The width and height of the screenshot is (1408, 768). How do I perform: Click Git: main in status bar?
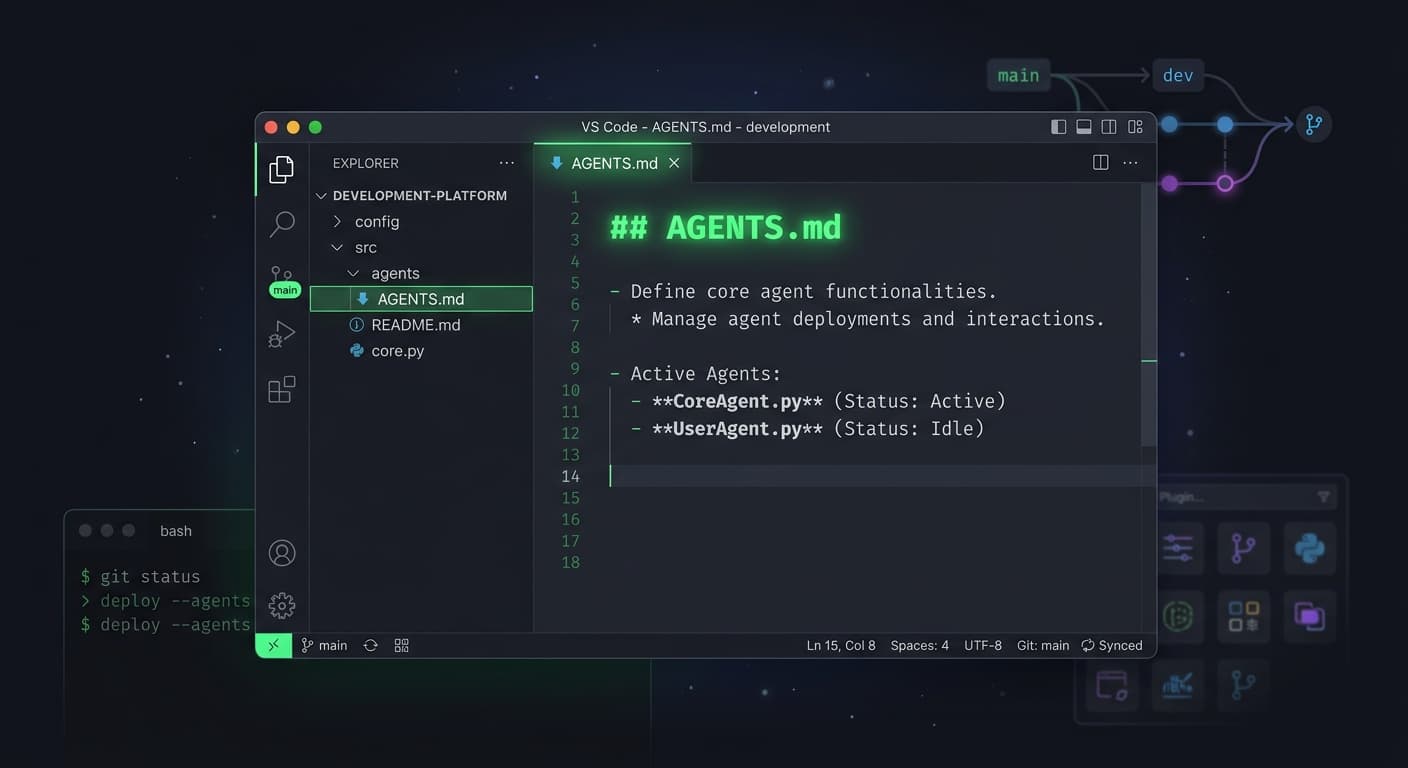[1043, 645]
